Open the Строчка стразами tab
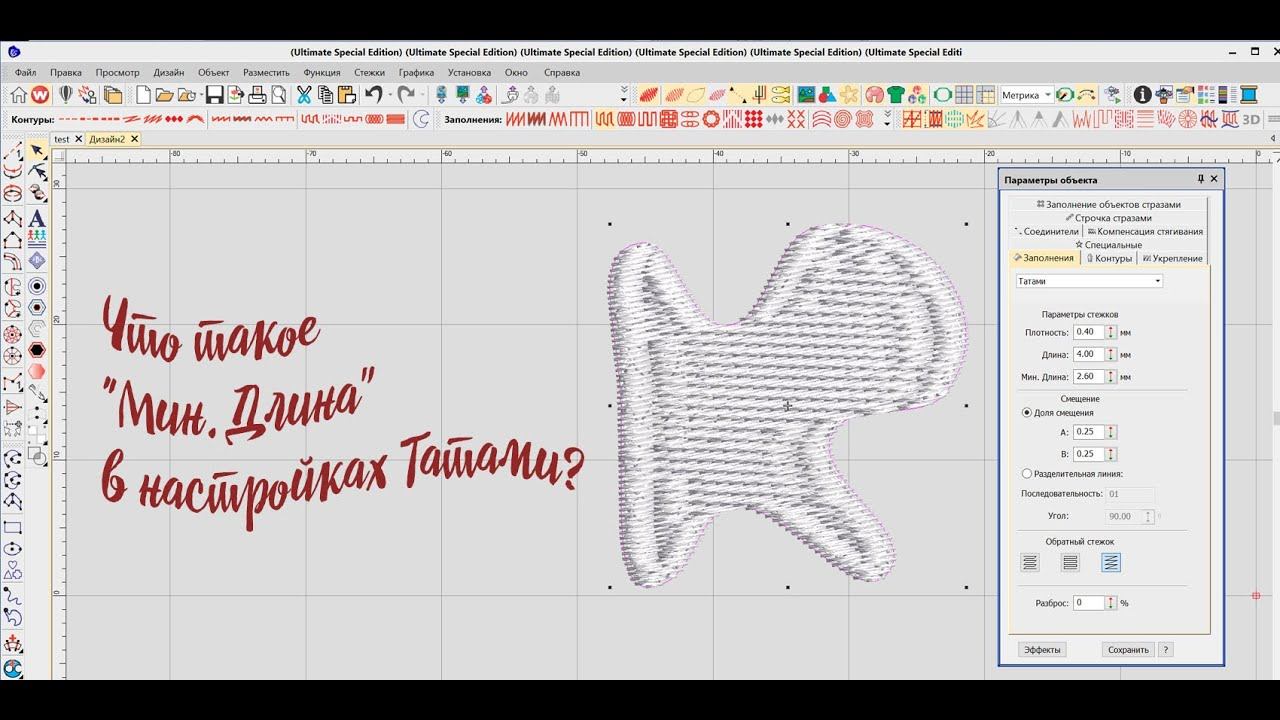 pos(1108,218)
